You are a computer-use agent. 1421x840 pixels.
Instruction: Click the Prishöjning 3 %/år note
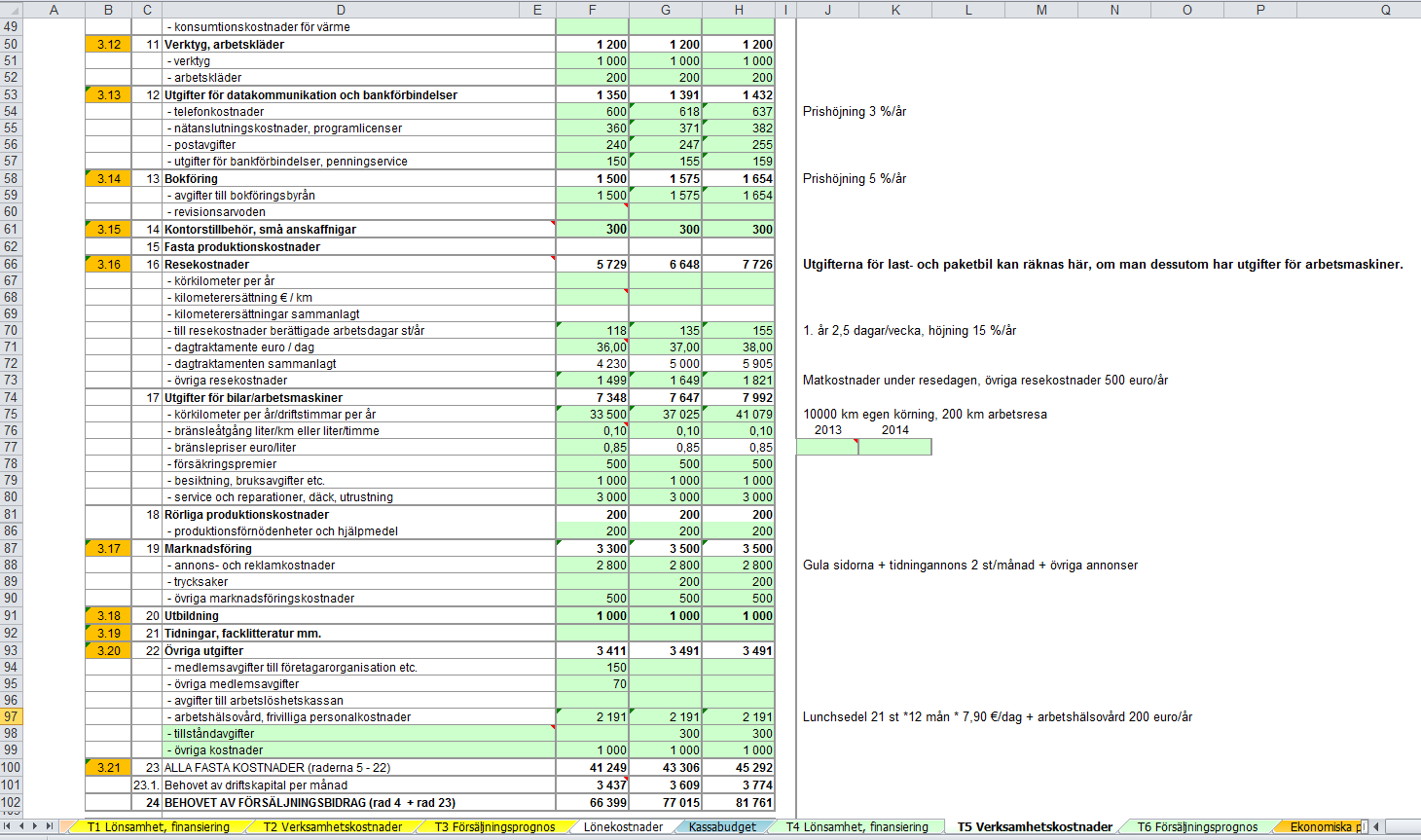click(855, 111)
